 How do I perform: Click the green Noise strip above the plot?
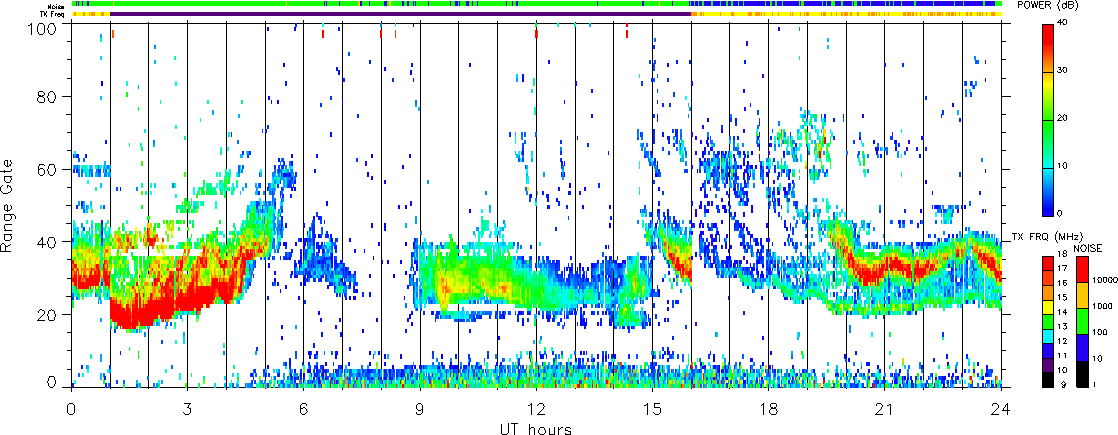point(536,4)
